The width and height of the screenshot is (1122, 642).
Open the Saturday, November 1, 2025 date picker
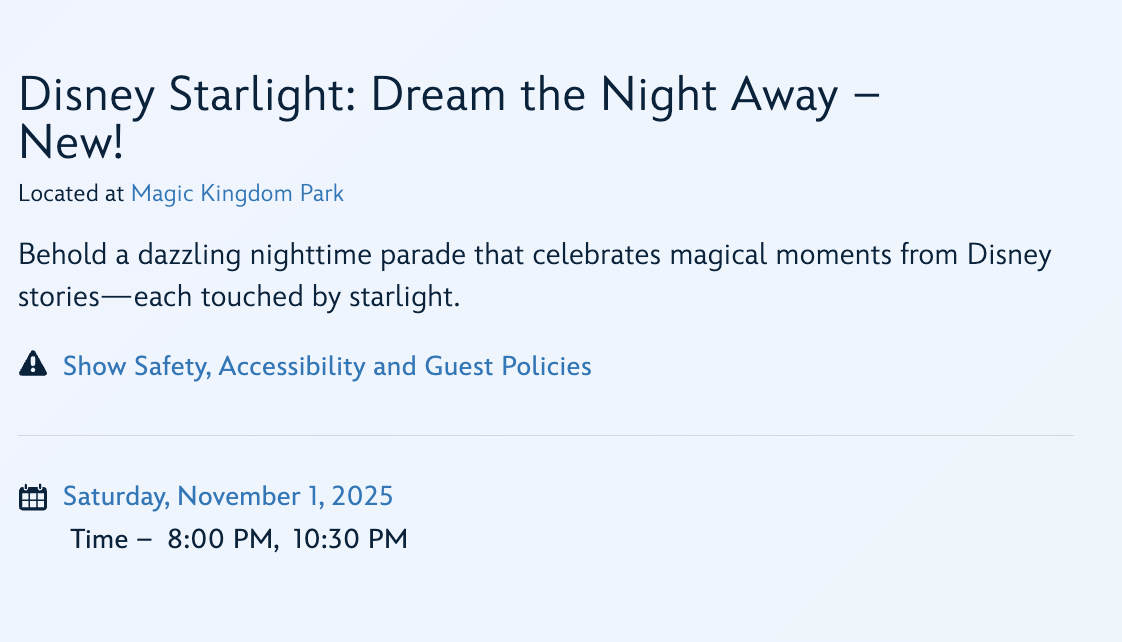pos(228,496)
